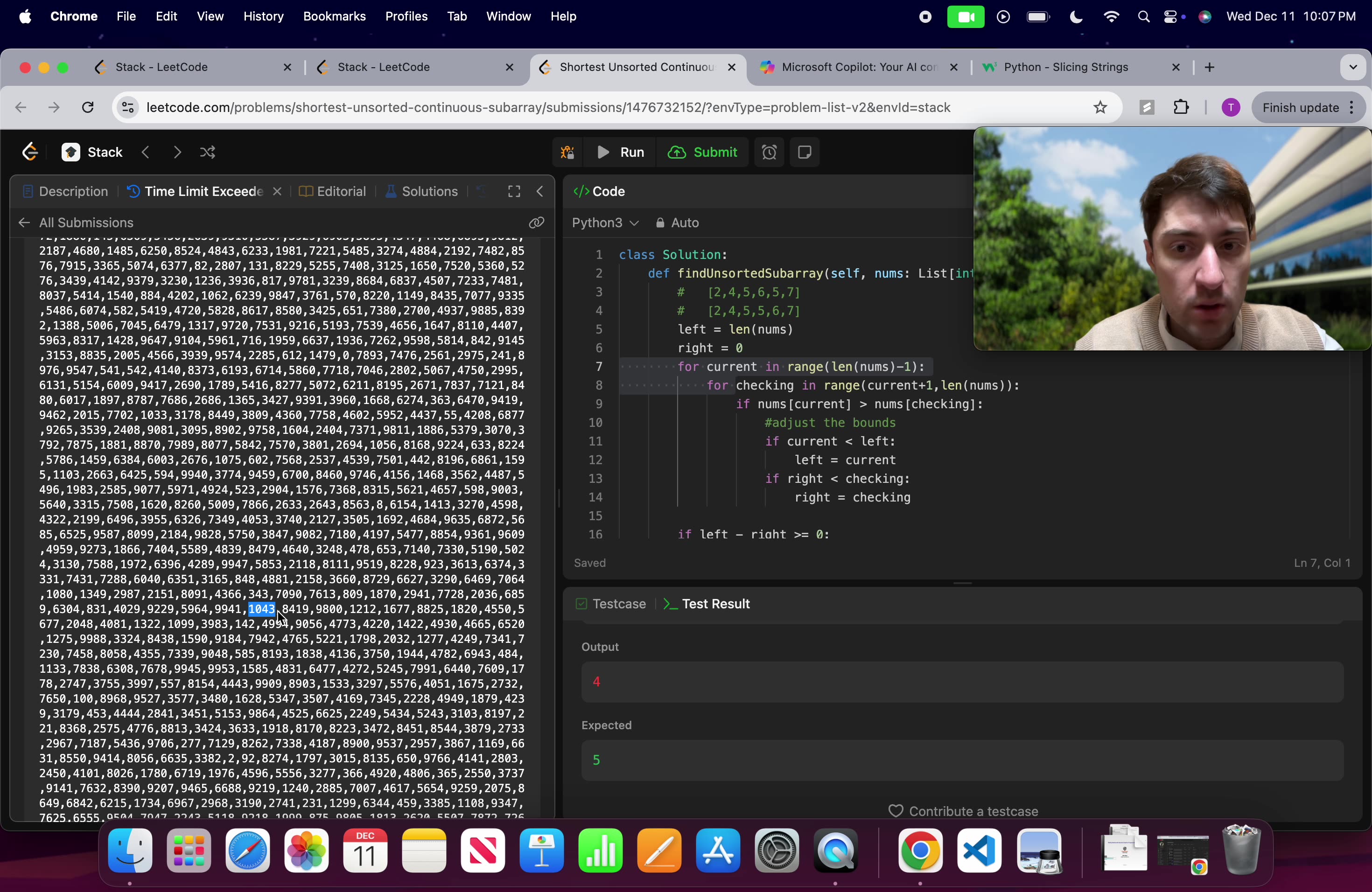The height and width of the screenshot is (892, 1372).
Task: Open the tab search dropdown
Action: pos(1353,67)
